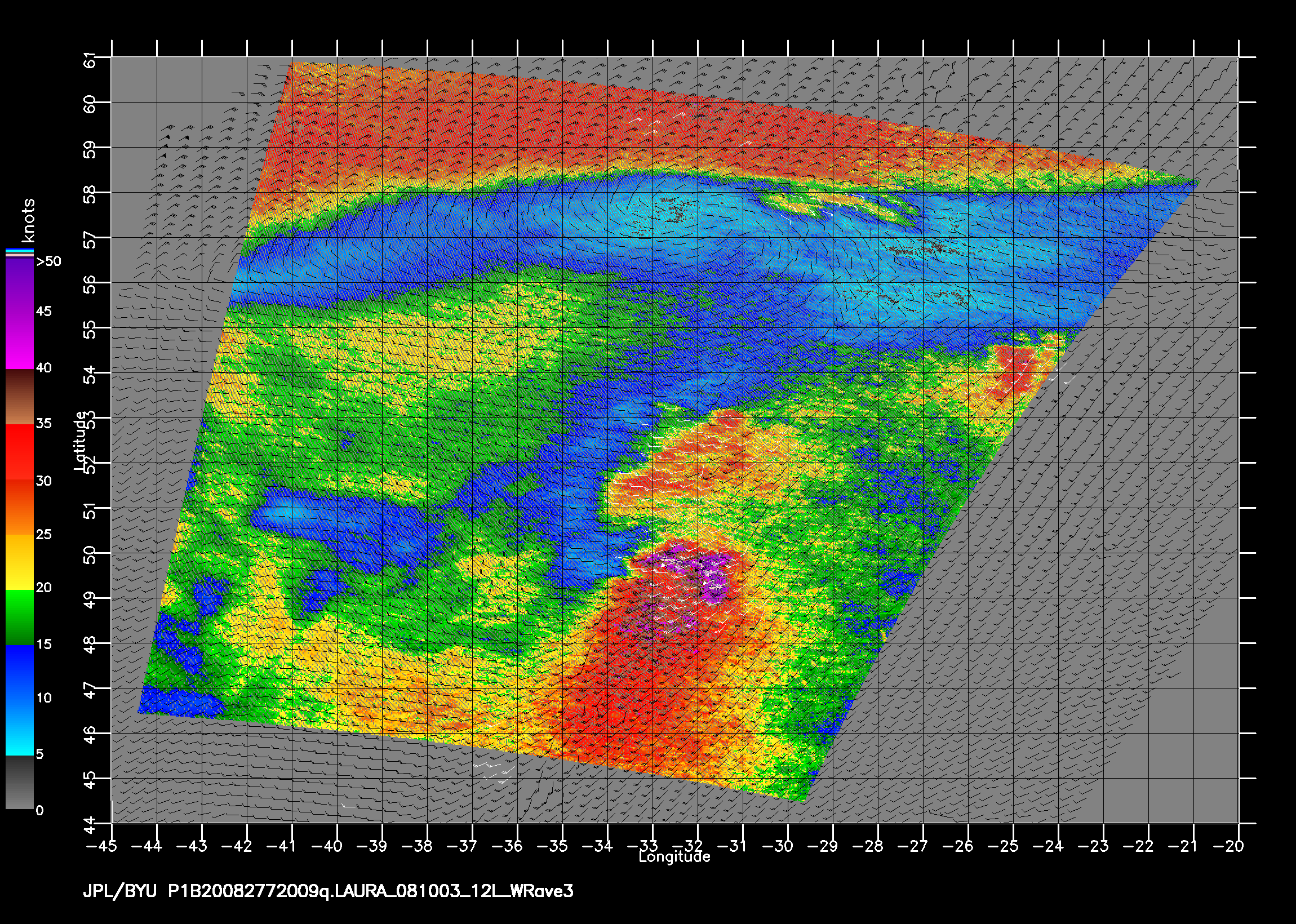The height and width of the screenshot is (924, 1296).
Task: Click the '40' color scale label
Action: click(x=44, y=367)
